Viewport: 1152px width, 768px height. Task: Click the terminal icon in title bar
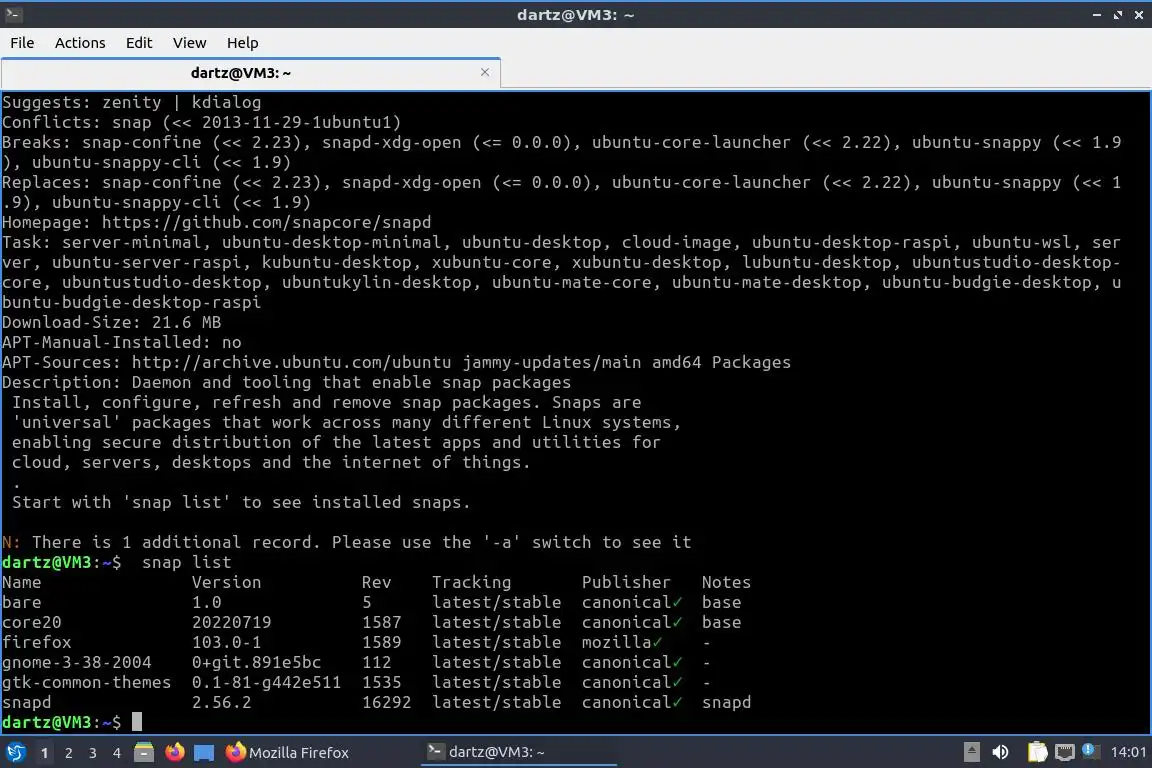(13, 14)
